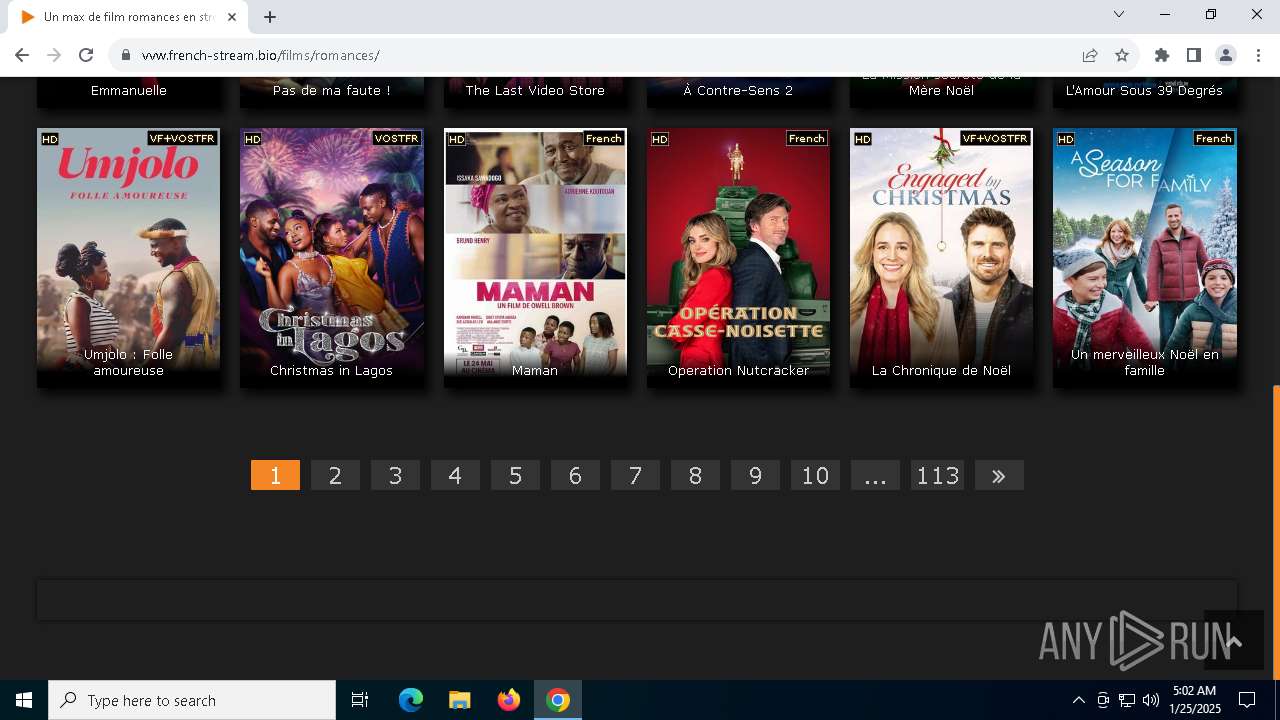Select current page 1 in pagination
The width and height of the screenshot is (1280, 720).
[275, 475]
